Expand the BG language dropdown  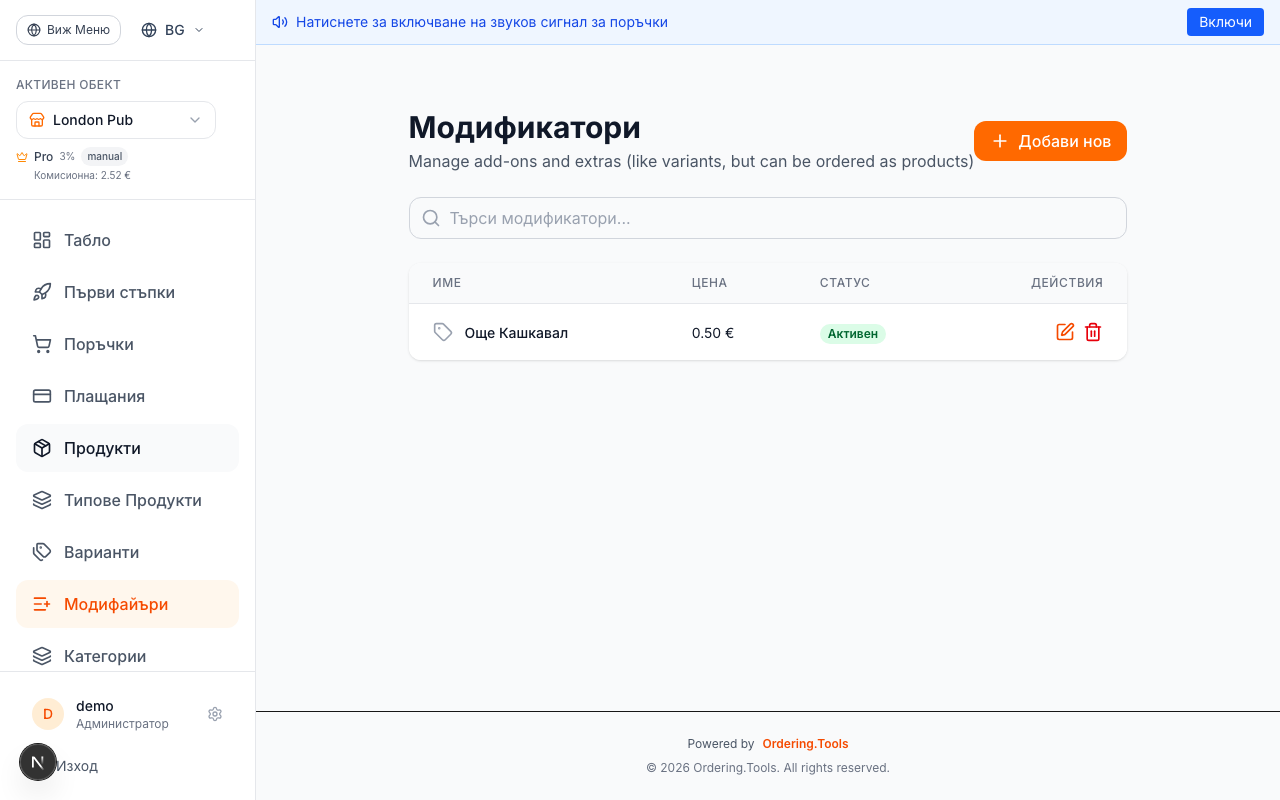(x=171, y=29)
